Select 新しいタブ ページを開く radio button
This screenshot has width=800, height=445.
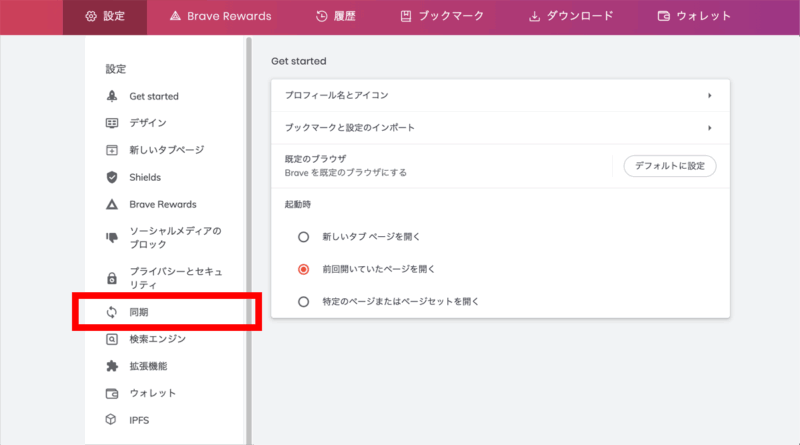[x=304, y=237]
